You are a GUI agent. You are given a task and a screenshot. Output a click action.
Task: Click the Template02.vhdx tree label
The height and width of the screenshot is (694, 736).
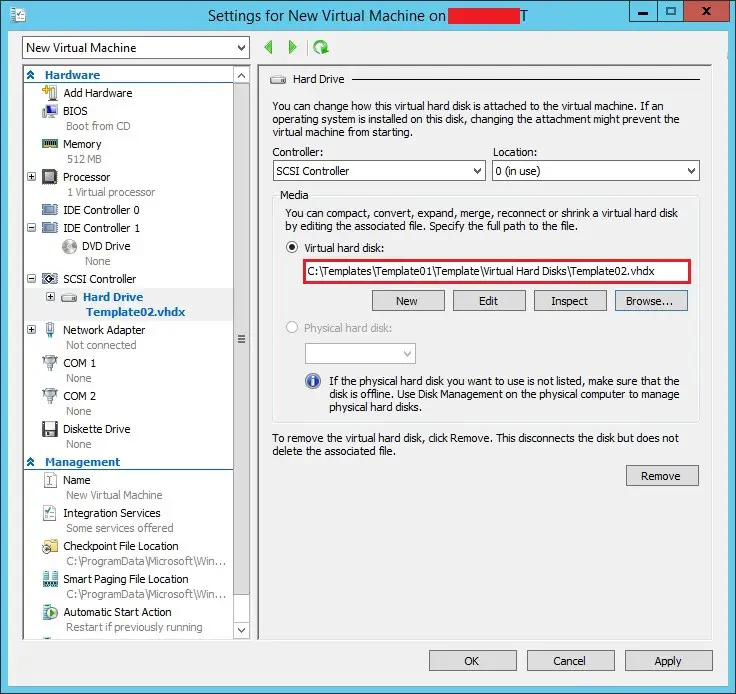coord(136,312)
